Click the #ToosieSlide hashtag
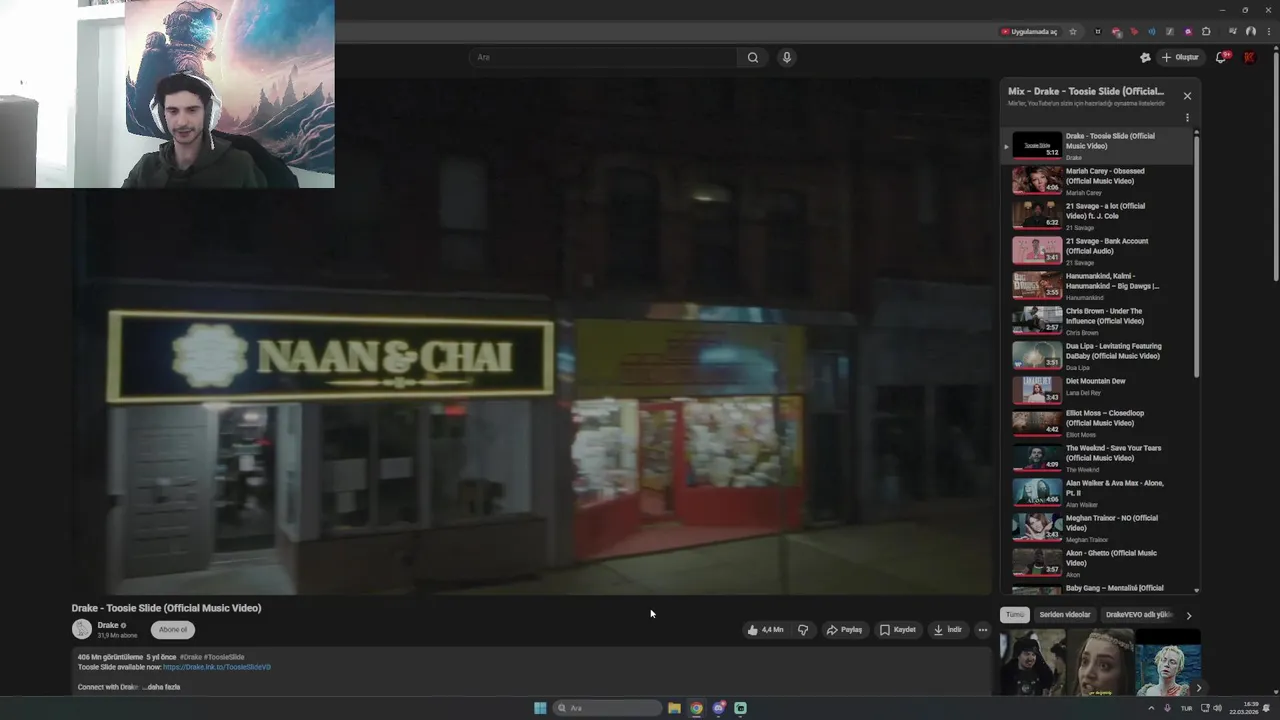Screen dimensions: 1280x720 (224, 657)
